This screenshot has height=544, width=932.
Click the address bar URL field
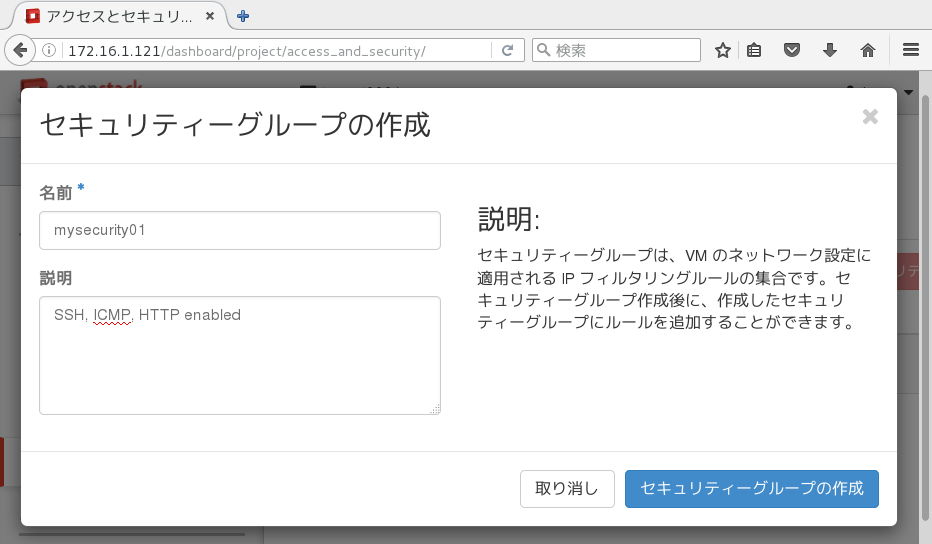pyautogui.click(x=276, y=51)
